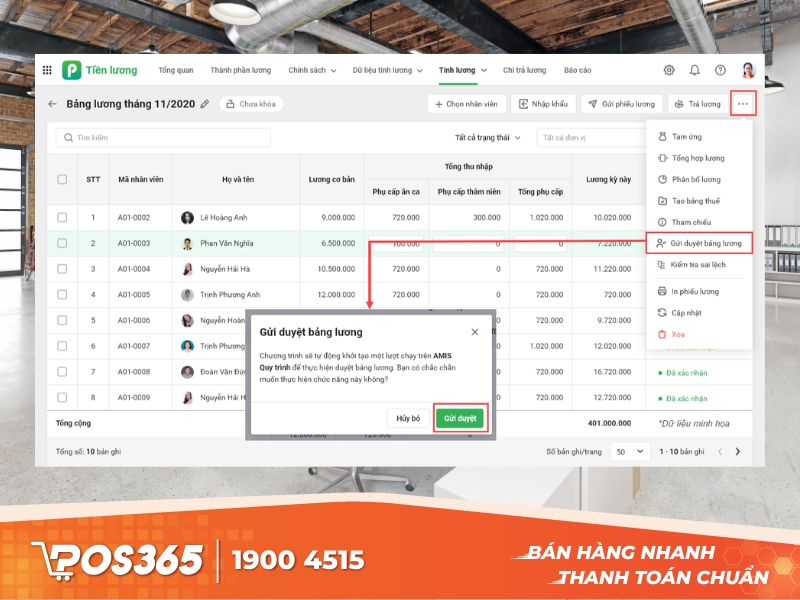Open the notifications bell icon
The height and width of the screenshot is (600, 800).
click(694, 70)
